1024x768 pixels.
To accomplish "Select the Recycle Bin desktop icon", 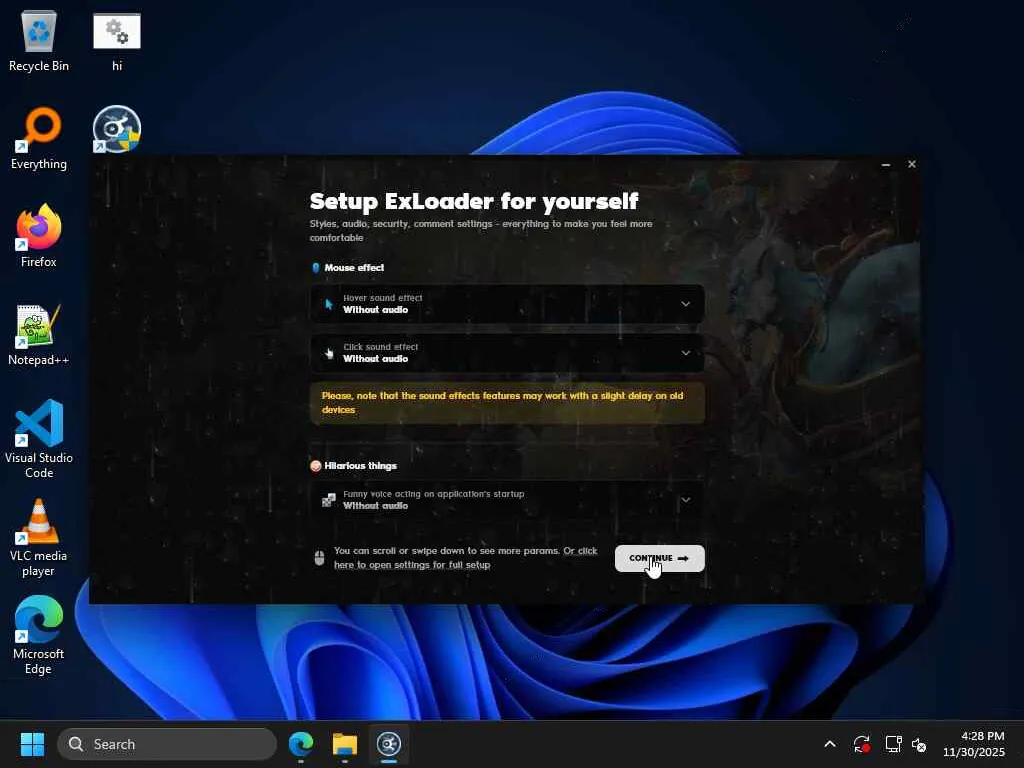I will [39, 40].
